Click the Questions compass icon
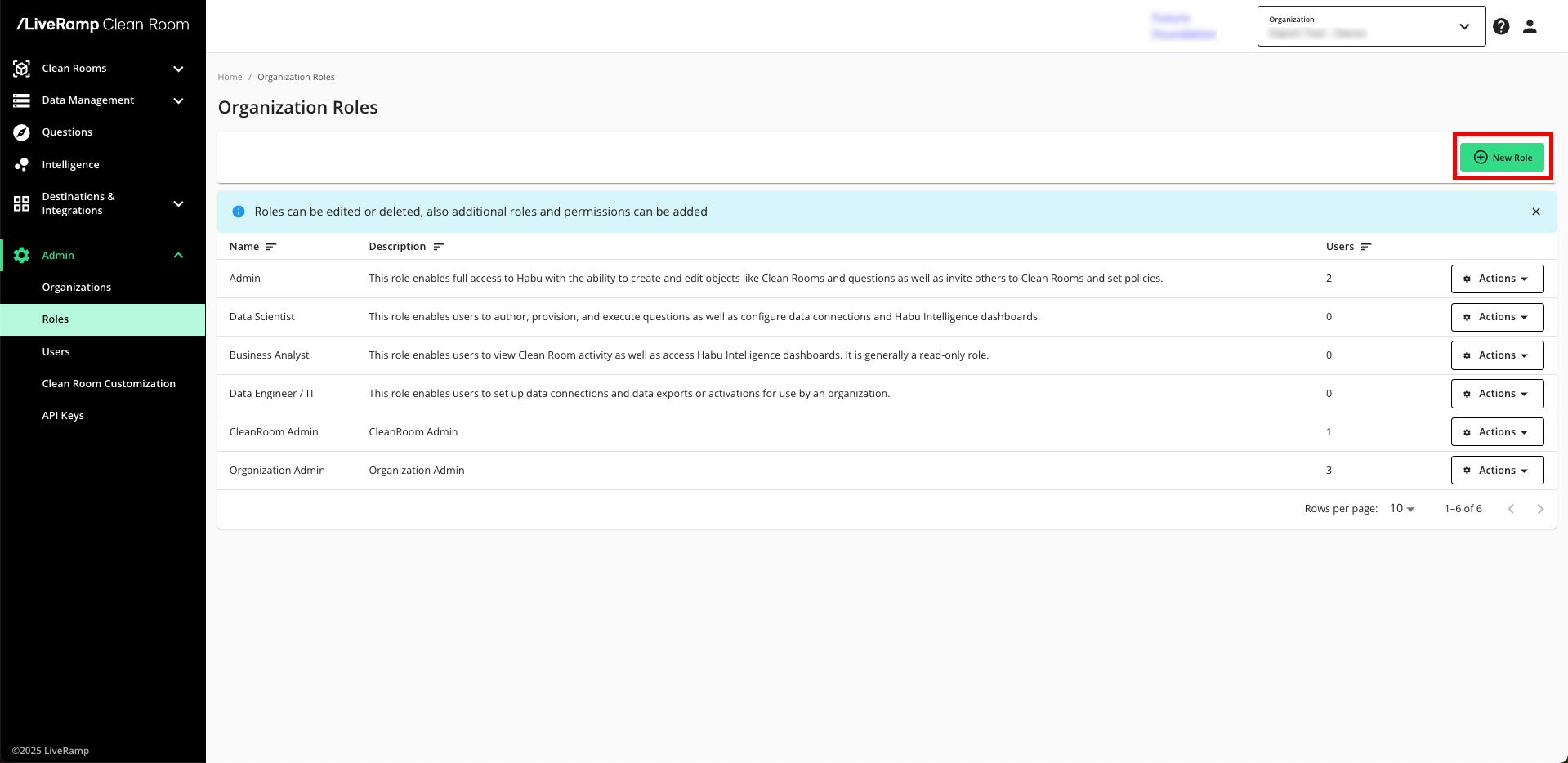This screenshot has height=763, width=1568. [x=22, y=132]
